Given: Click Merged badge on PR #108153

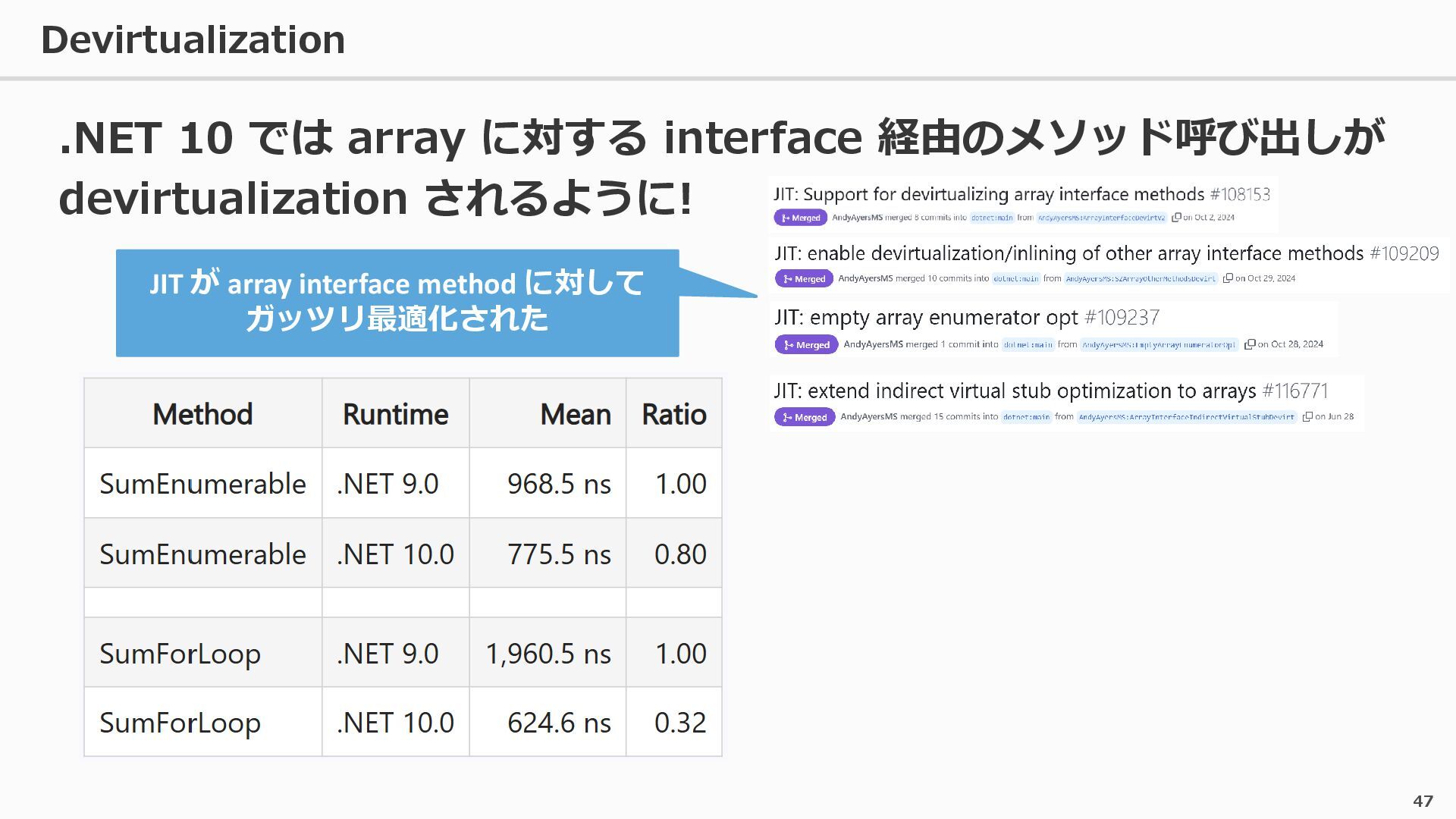Looking at the screenshot, I should tap(800, 218).
